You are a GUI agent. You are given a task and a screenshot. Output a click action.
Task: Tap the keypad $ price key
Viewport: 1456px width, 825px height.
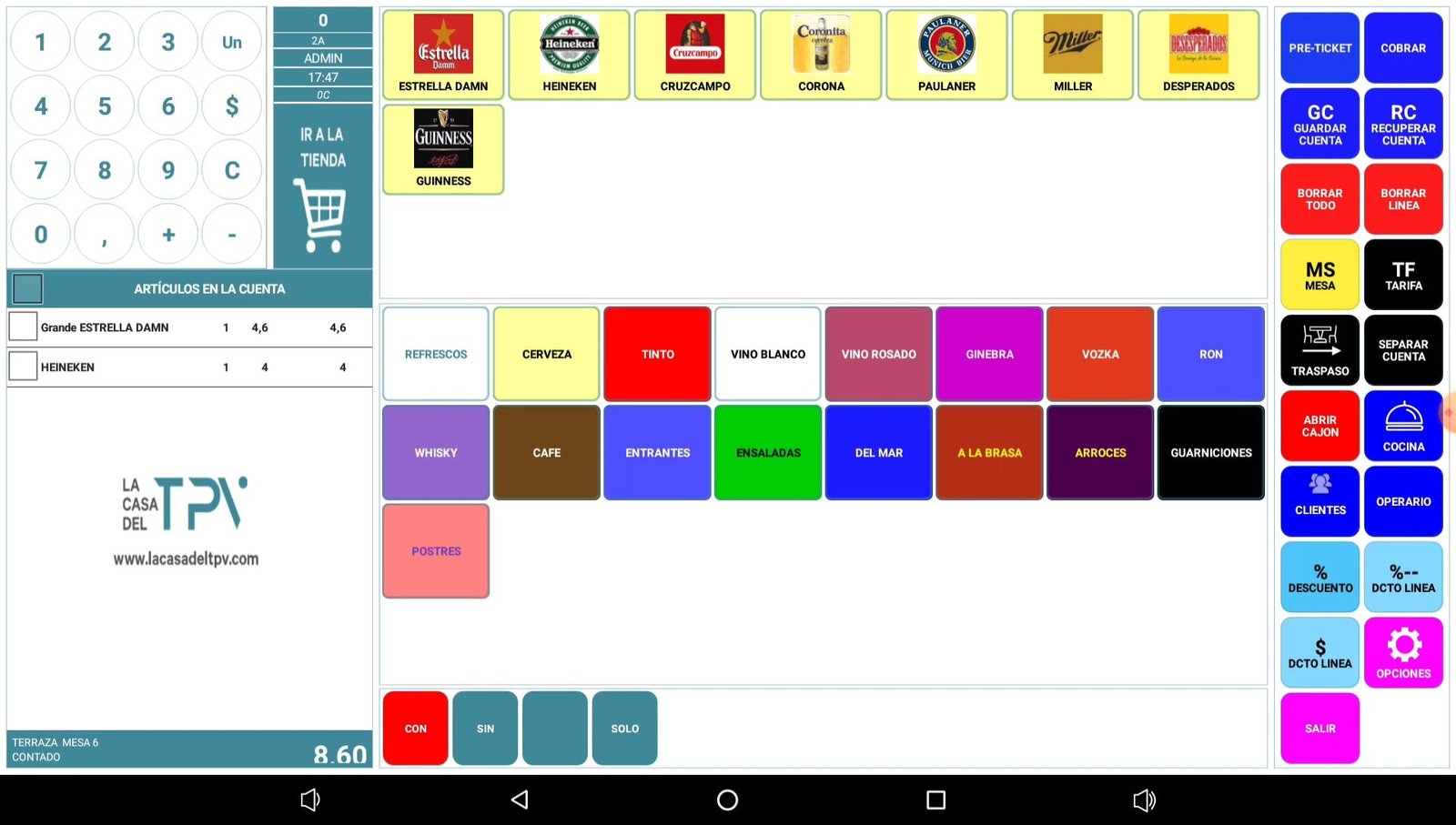click(x=232, y=106)
